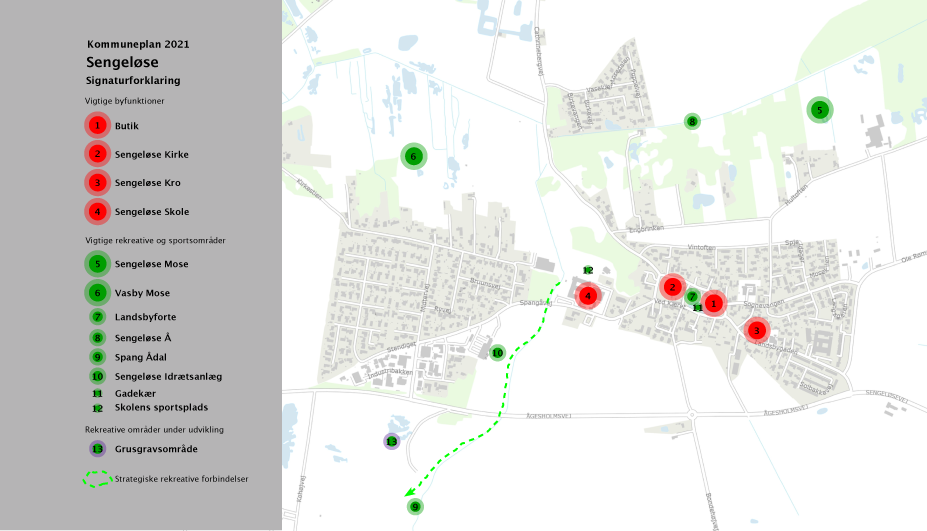Screen dimensions: 927x531
Task: Click green marker 7 Landsbyforte on the map
Action: [692, 296]
